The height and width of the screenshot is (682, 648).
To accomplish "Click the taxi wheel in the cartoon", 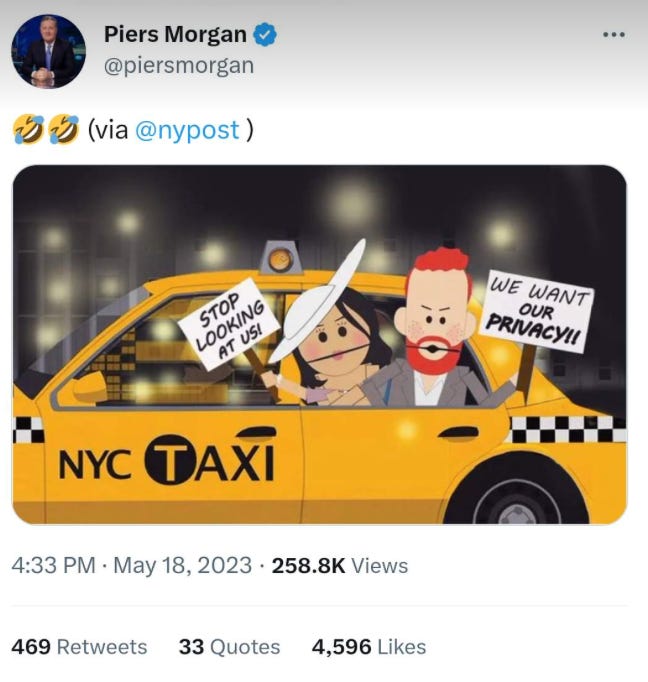I will click(x=516, y=495).
